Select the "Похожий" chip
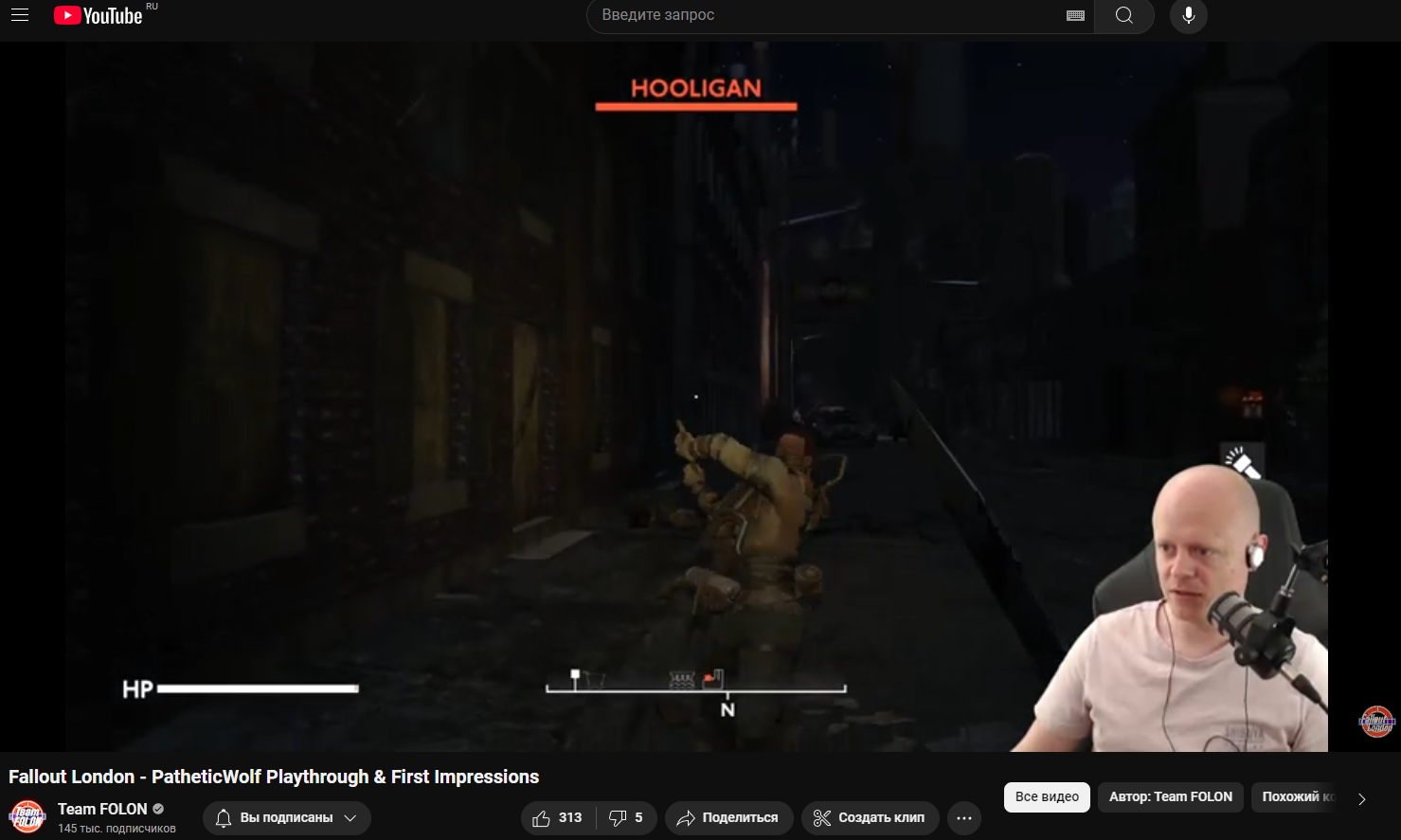The width and height of the screenshot is (1401, 840). point(1294,797)
